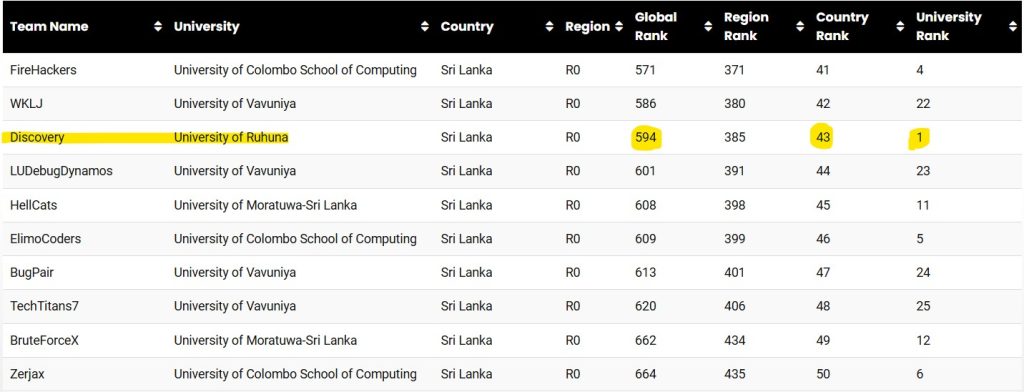Sort table by Region arrow icon
The image size is (1024, 392).
pyautogui.click(x=619, y=27)
